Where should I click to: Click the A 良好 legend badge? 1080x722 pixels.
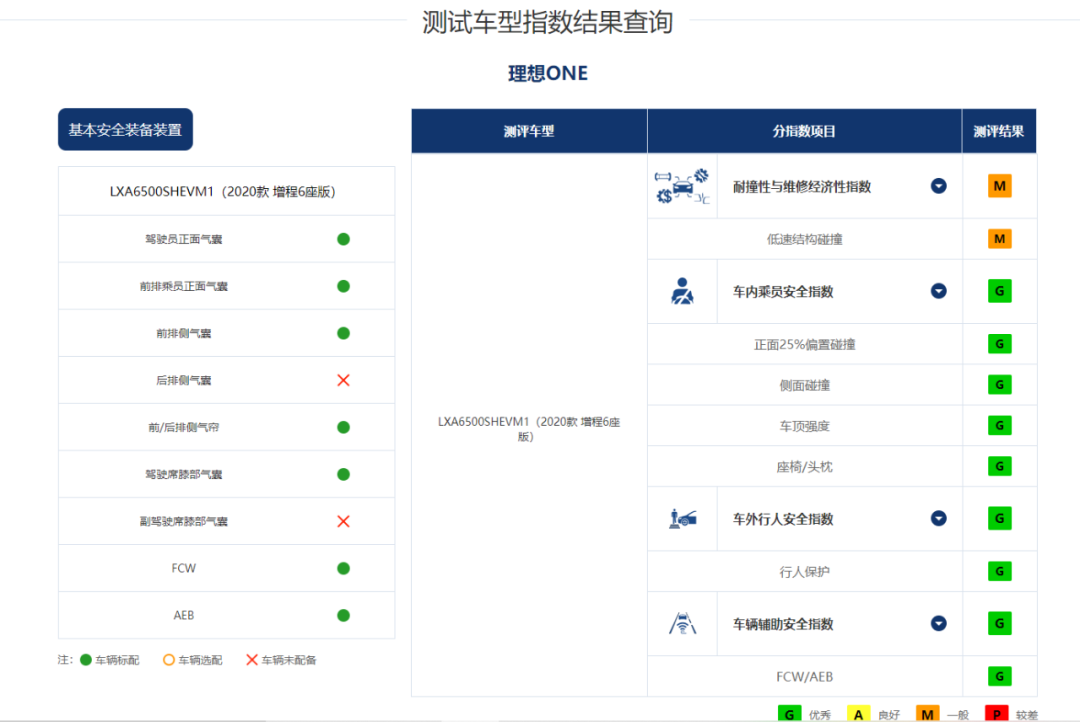pyautogui.click(x=858, y=714)
